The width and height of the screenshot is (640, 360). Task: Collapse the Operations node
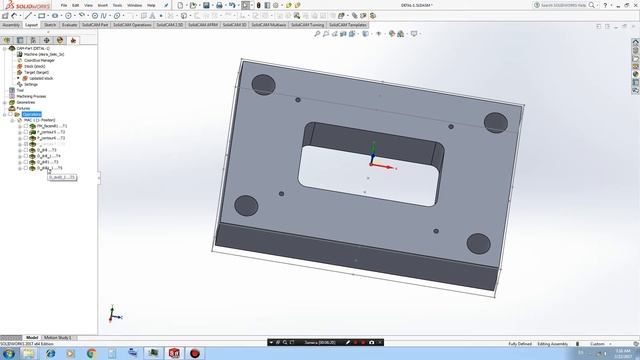click(x=4, y=114)
